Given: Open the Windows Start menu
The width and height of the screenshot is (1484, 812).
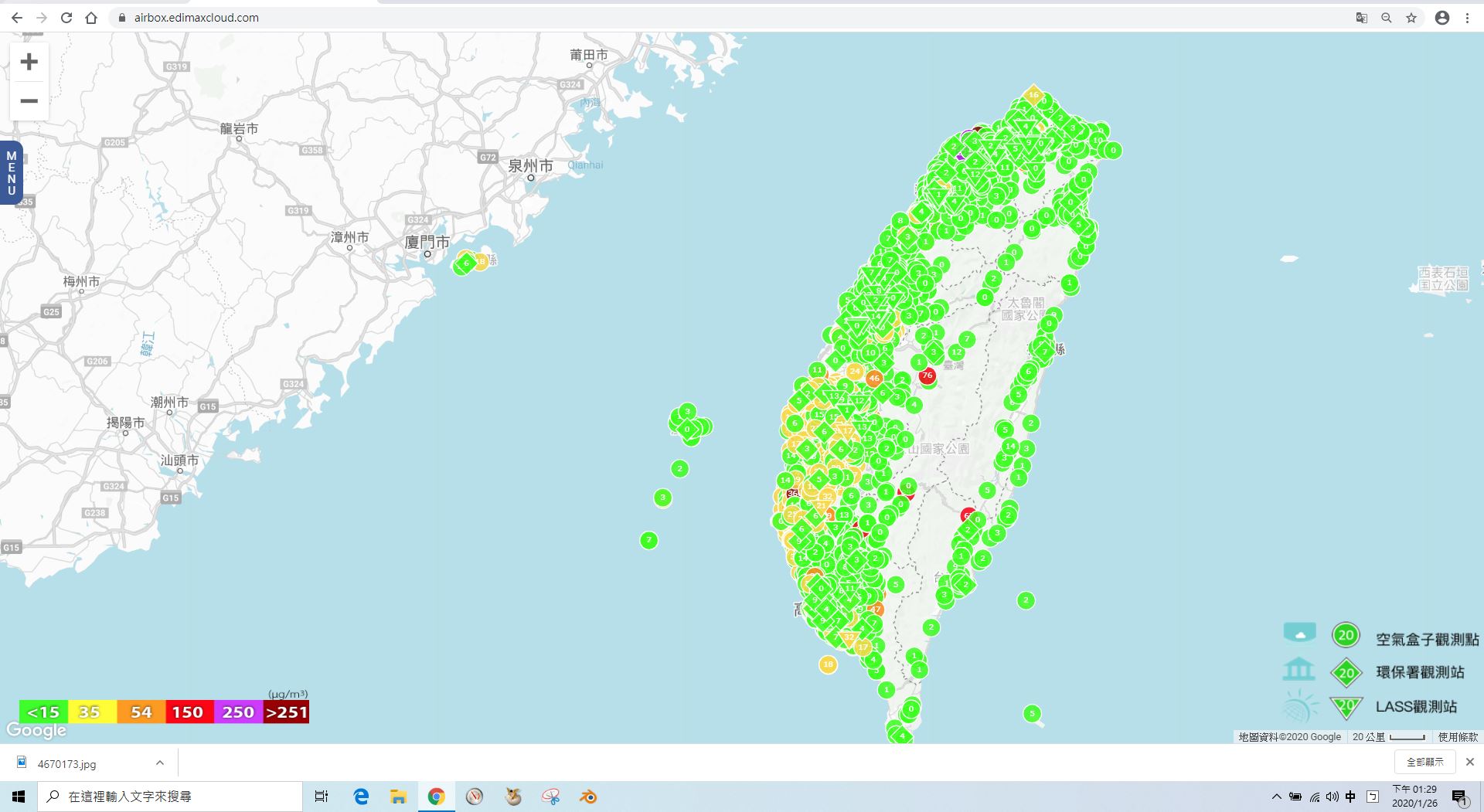Looking at the screenshot, I should (x=19, y=797).
